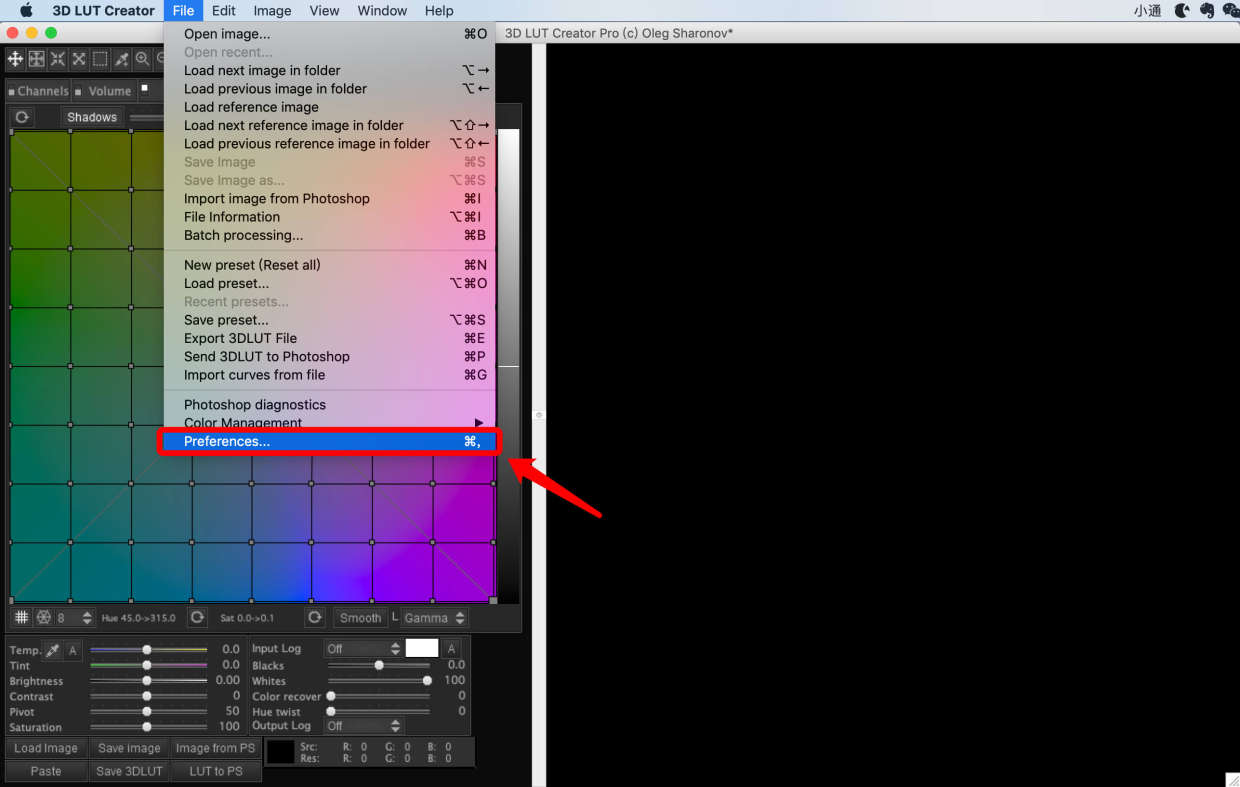The image size is (1240, 787).
Task: Click the Save 3DLUT button
Action: [129, 771]
